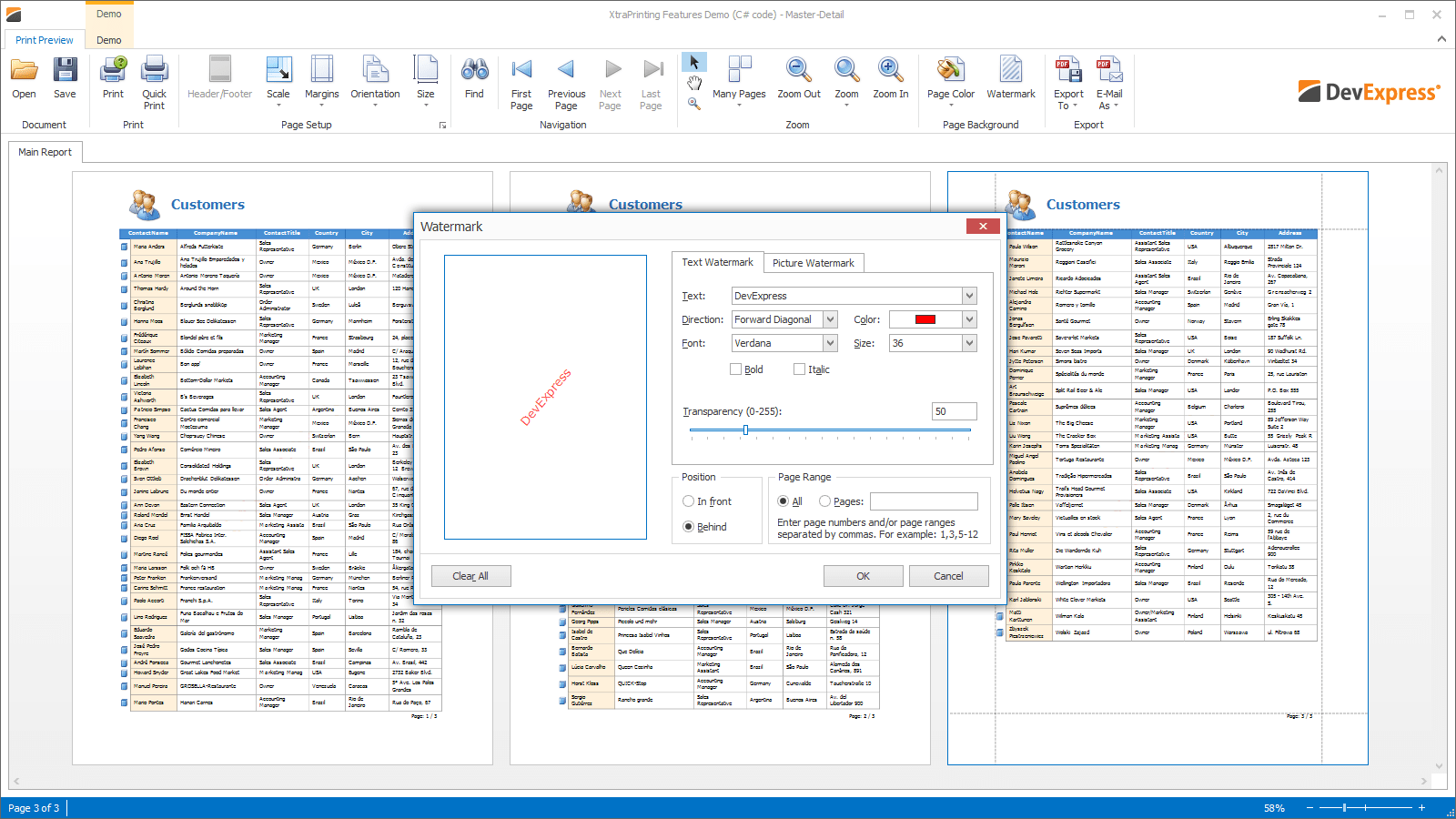Select the Behind position radio
1456x819 pixels.
689,527
